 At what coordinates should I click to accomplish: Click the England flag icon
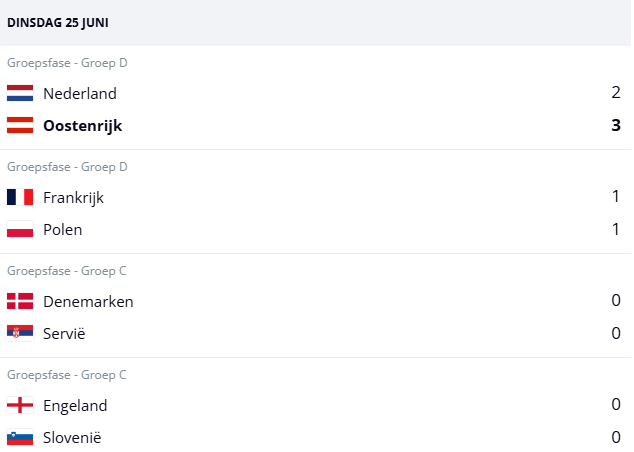coord(20,406)
